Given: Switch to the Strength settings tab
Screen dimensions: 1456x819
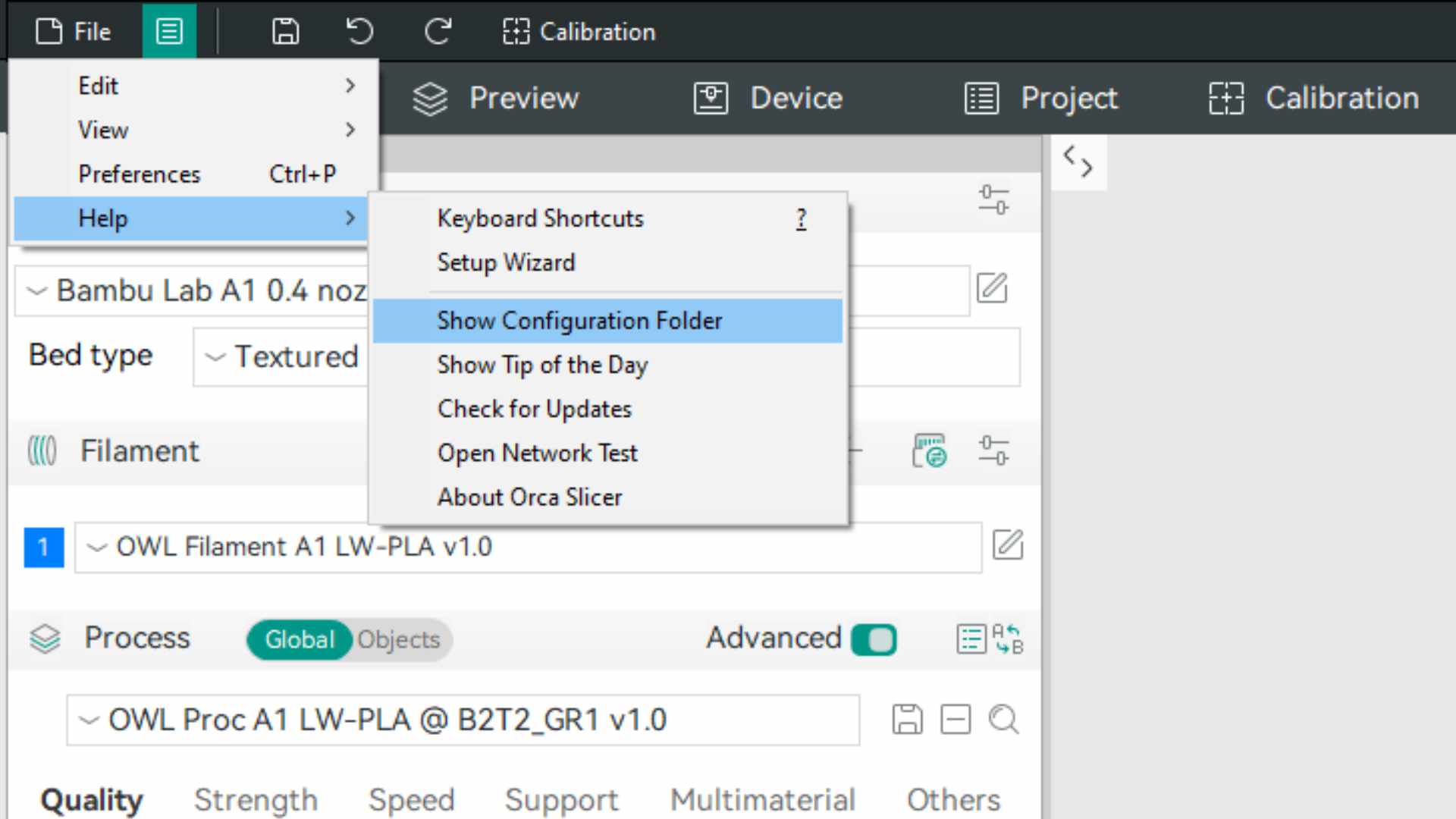Looking at the screenshot, I should (x=256, y=800).
